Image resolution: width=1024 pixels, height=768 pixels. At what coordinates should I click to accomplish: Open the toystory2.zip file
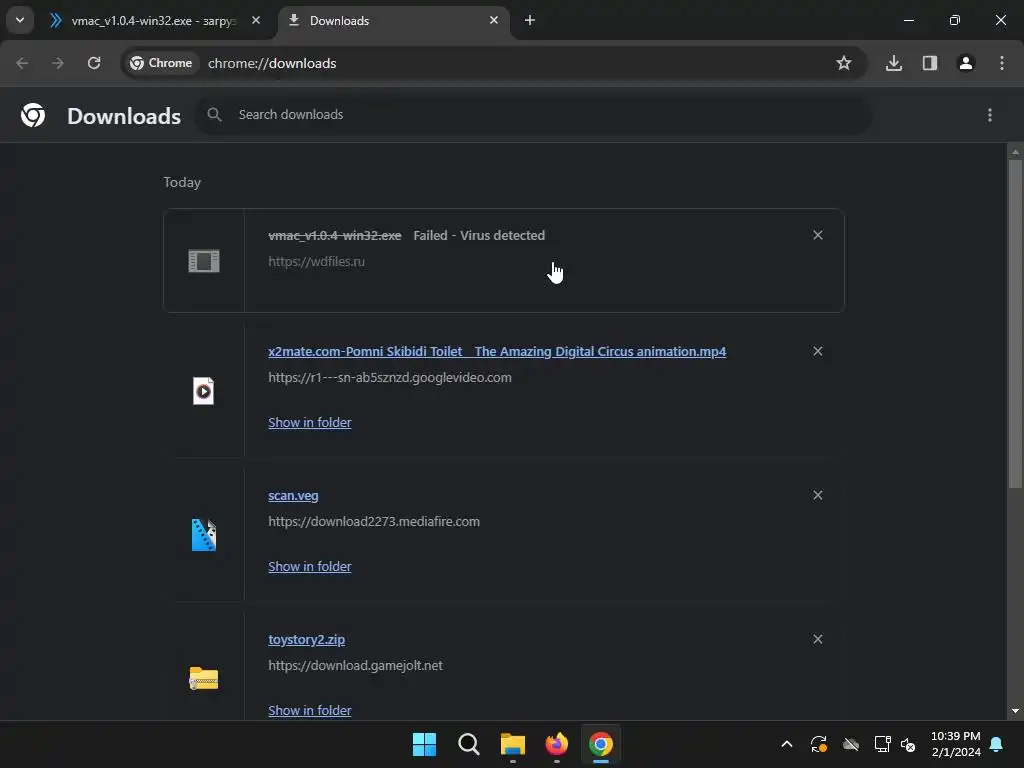(306, 639)
